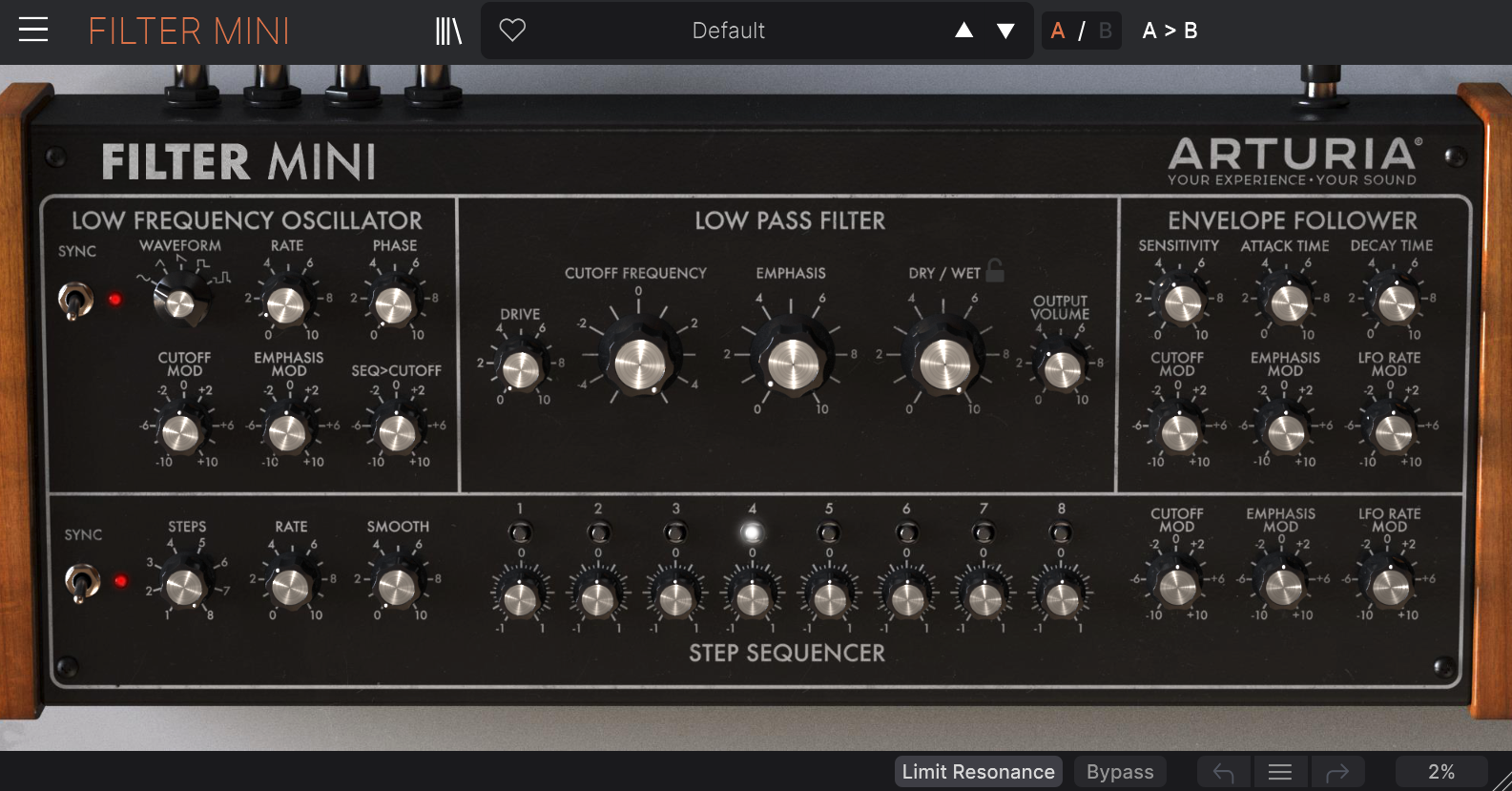Click step 2 sequencer LED
This screenshot has width=1512, height=791.
598,531
